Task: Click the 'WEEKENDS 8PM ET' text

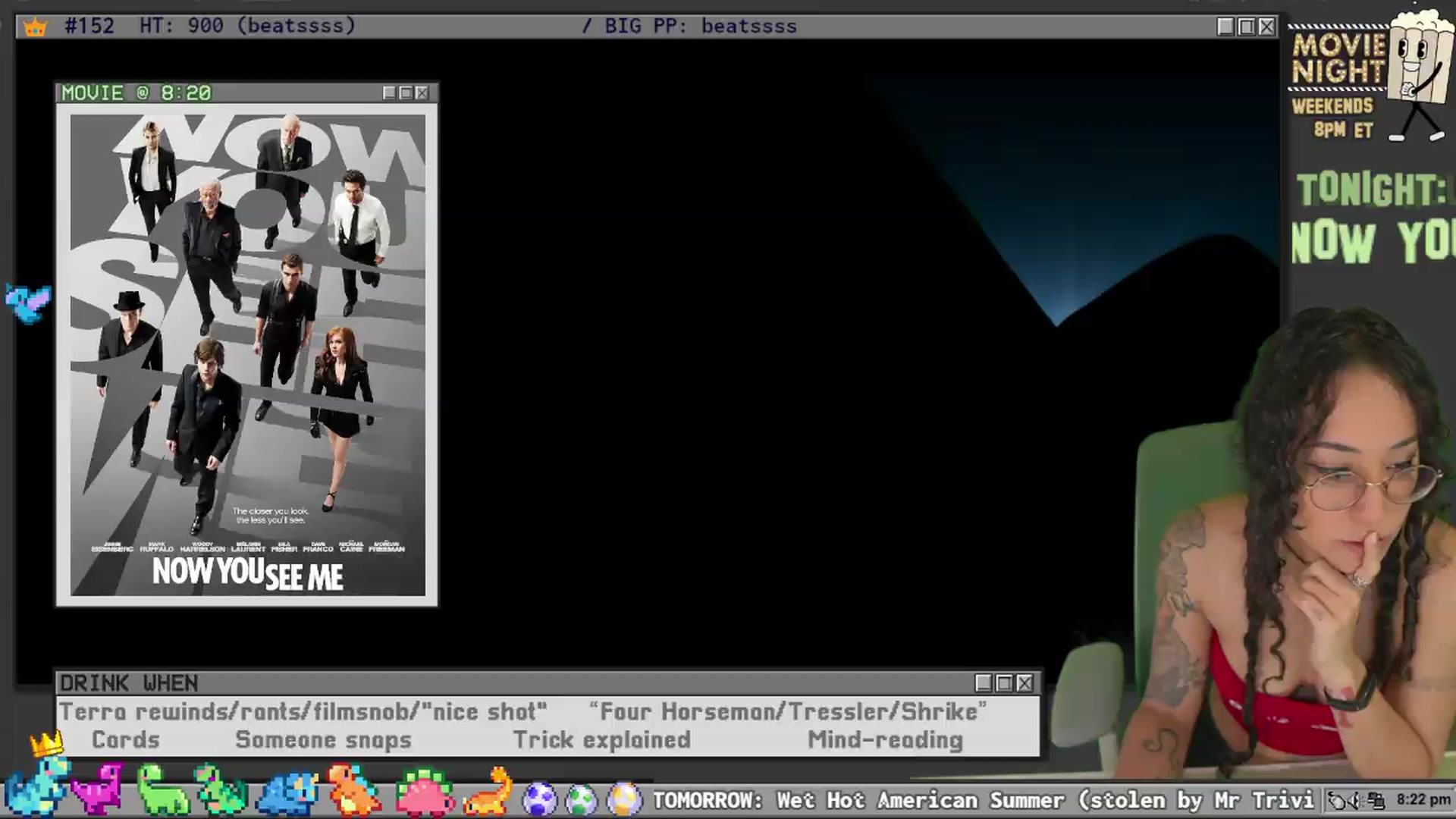Action: point(1332,118)
